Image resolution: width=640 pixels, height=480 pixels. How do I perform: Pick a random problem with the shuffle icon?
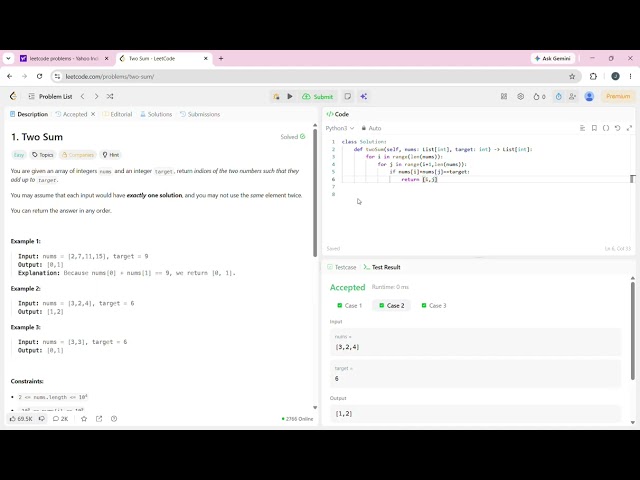click(110, 96)
